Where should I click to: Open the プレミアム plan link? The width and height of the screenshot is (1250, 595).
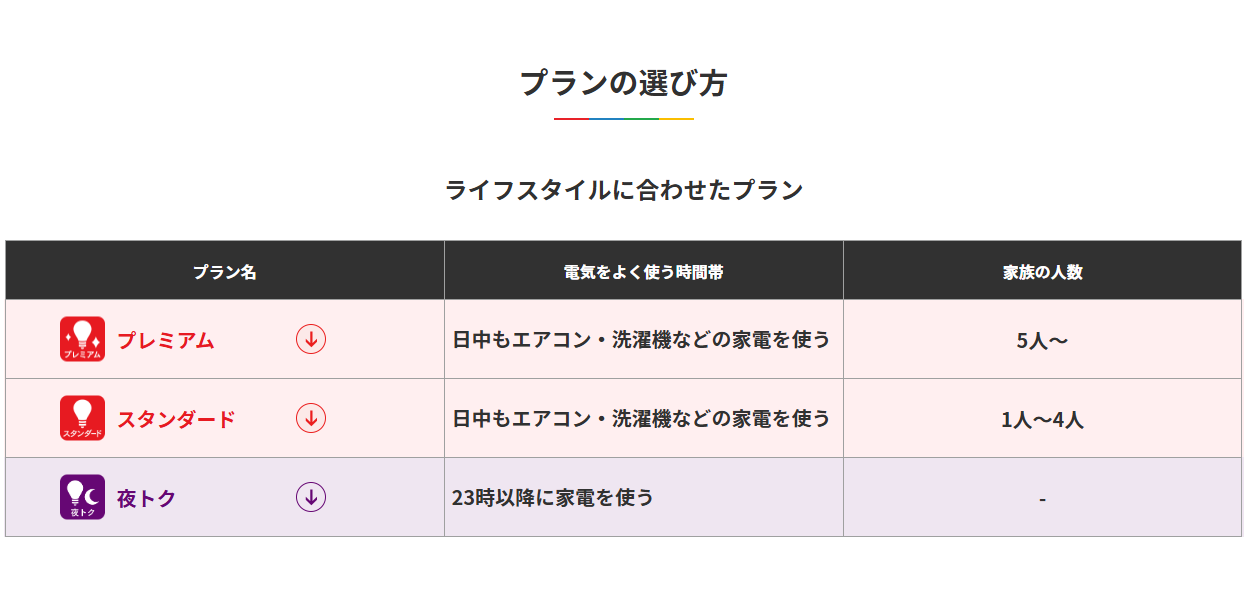click(166, 340)
